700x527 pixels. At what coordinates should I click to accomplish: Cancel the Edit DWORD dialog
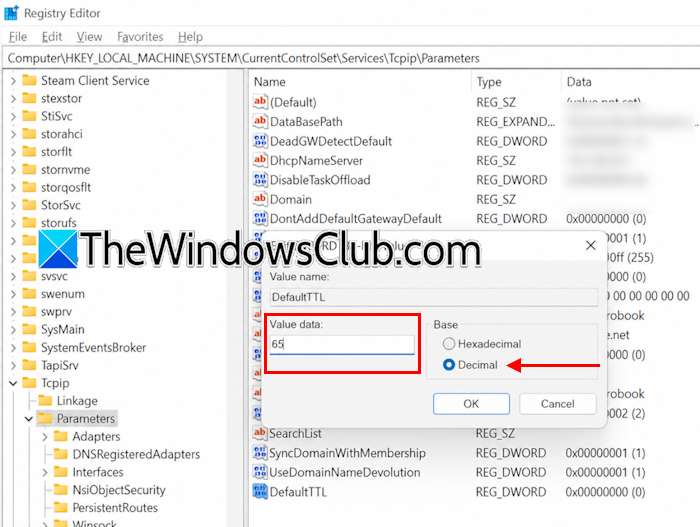[558, 404]
